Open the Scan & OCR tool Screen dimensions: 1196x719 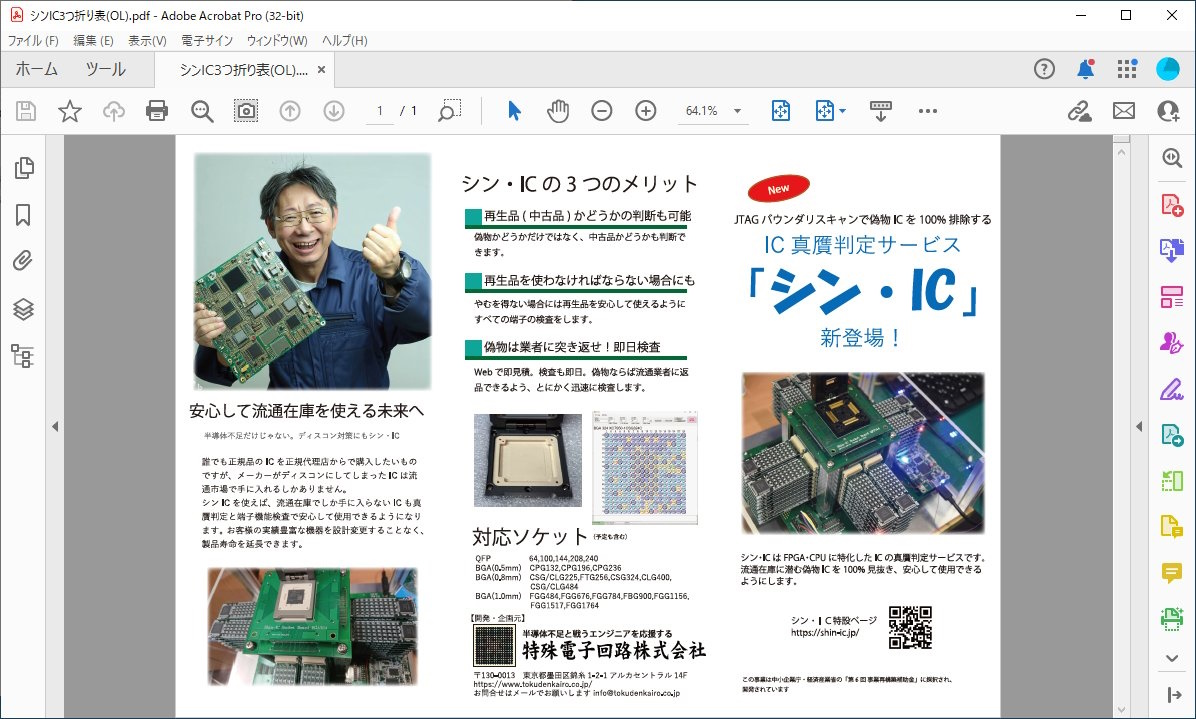pos(1172,618)
